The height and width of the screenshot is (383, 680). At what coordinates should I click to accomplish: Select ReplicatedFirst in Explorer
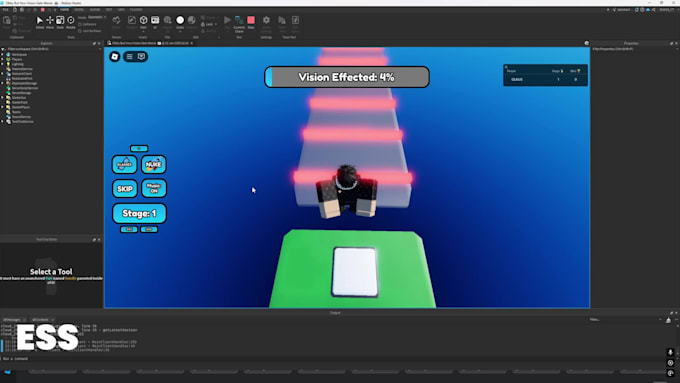pyautogui.click(x=22, y=79)
